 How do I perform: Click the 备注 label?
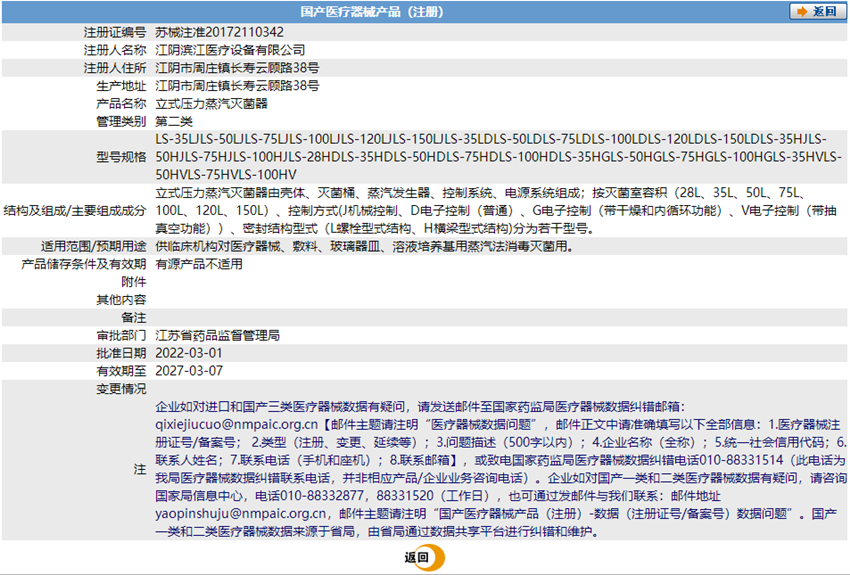pos(133,318)
